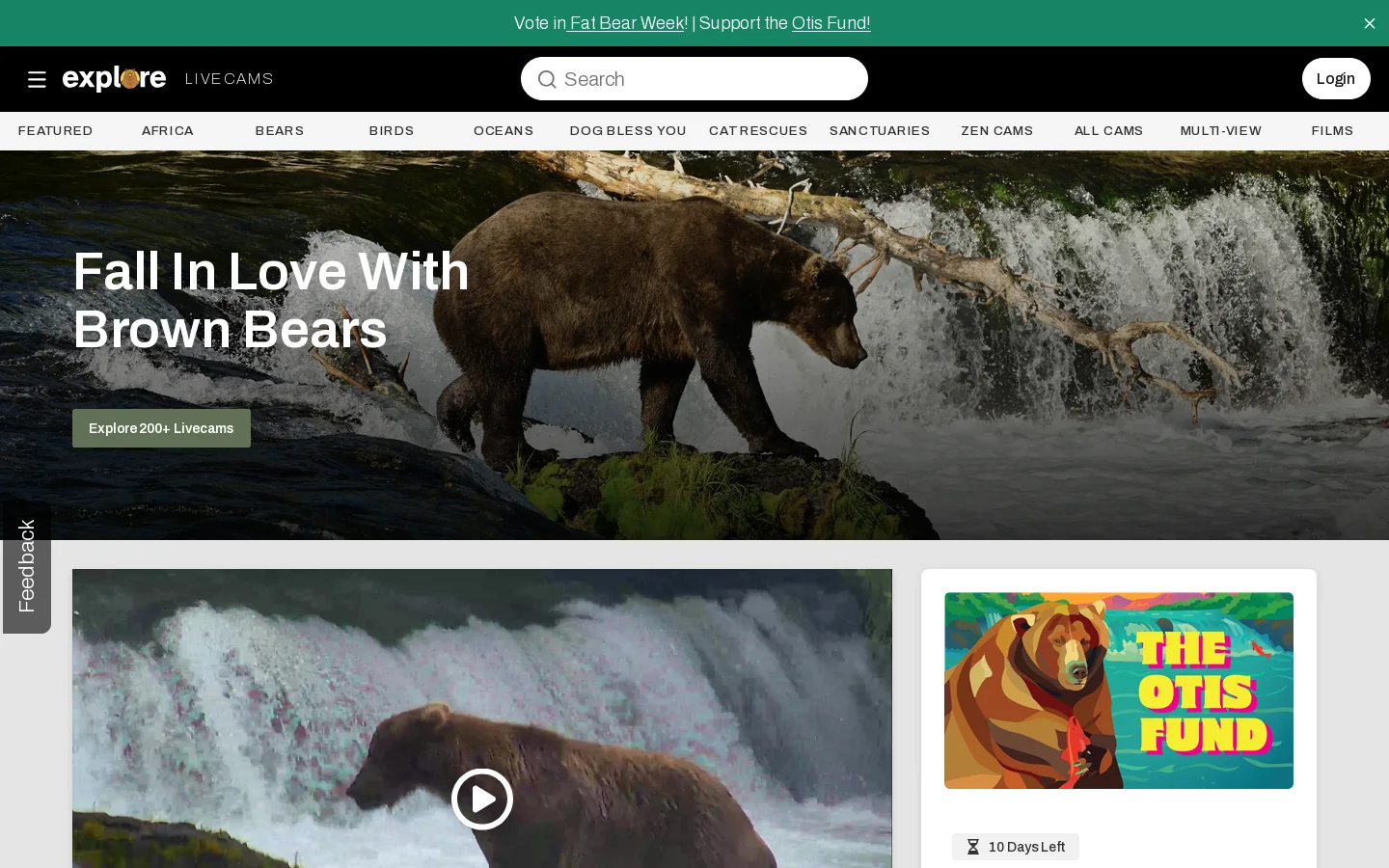Close the green announcement banner

click(1369, 23)
